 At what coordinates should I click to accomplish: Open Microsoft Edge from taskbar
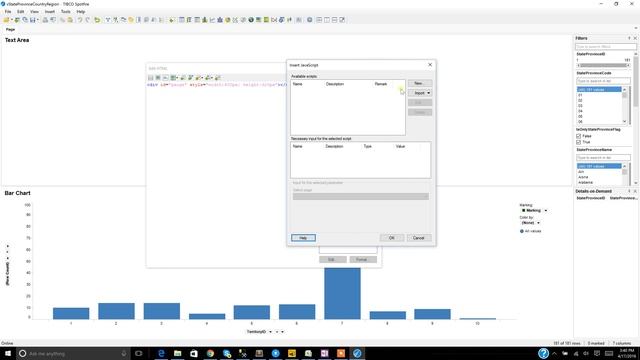[x=161, y=353]
